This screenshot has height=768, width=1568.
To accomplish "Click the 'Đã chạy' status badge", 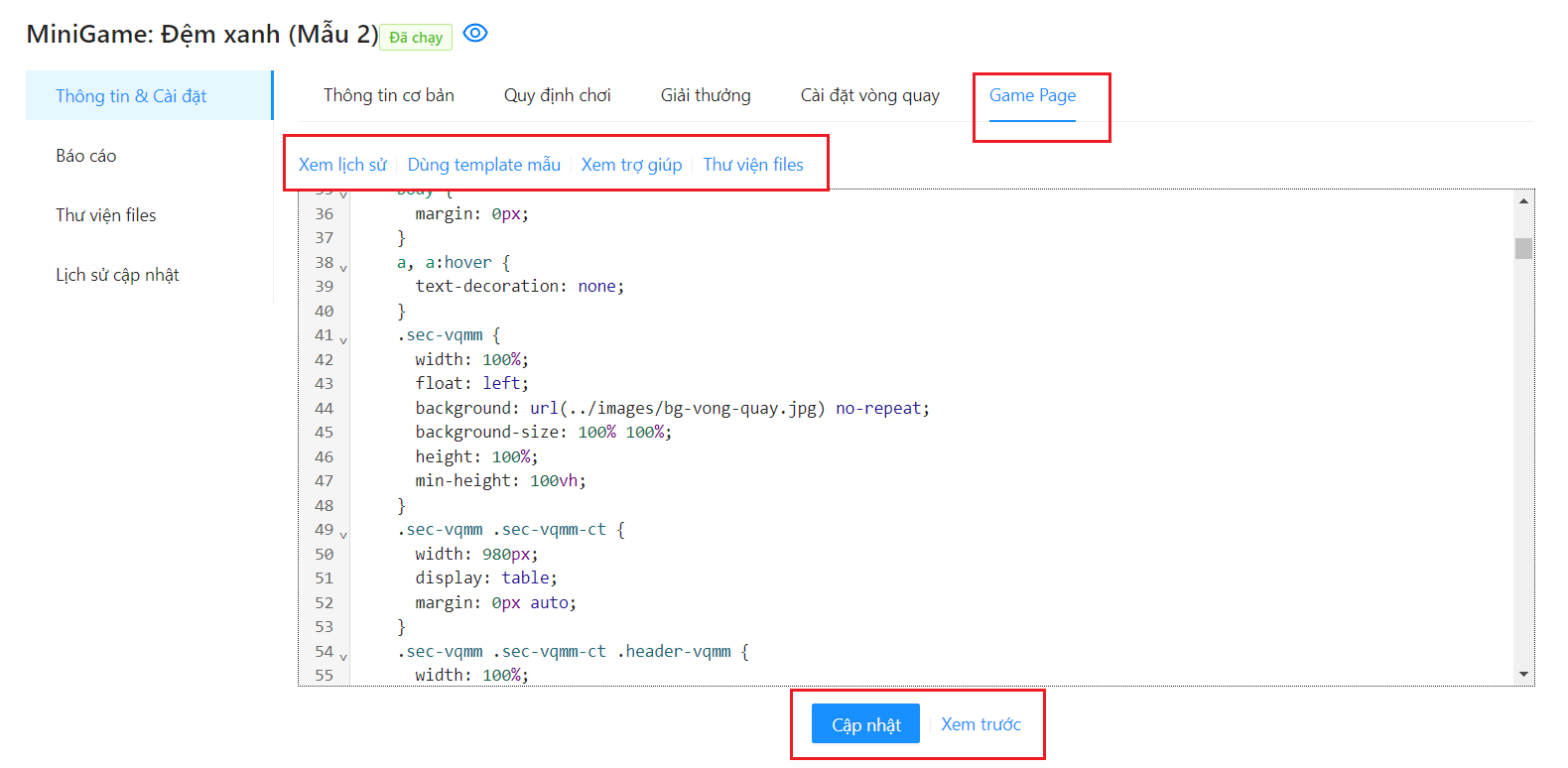I will pyautogui.click(x=416, y=38).
